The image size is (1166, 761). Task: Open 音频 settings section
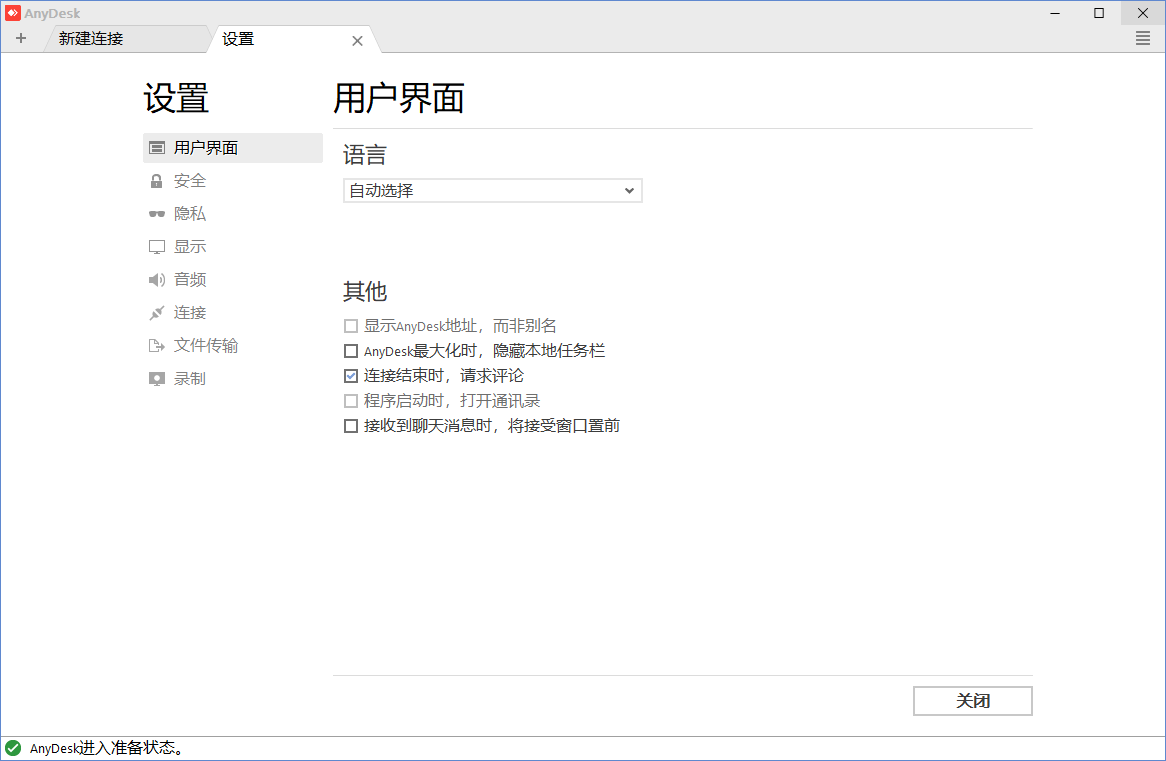232,280
